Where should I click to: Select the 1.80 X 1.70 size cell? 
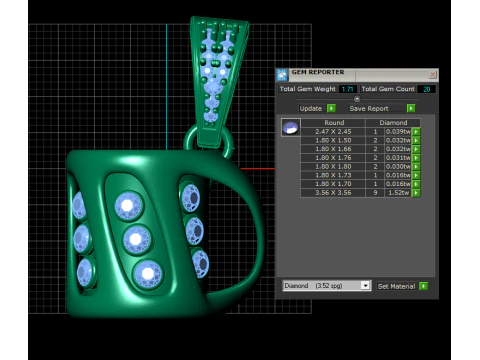point(333,184)
